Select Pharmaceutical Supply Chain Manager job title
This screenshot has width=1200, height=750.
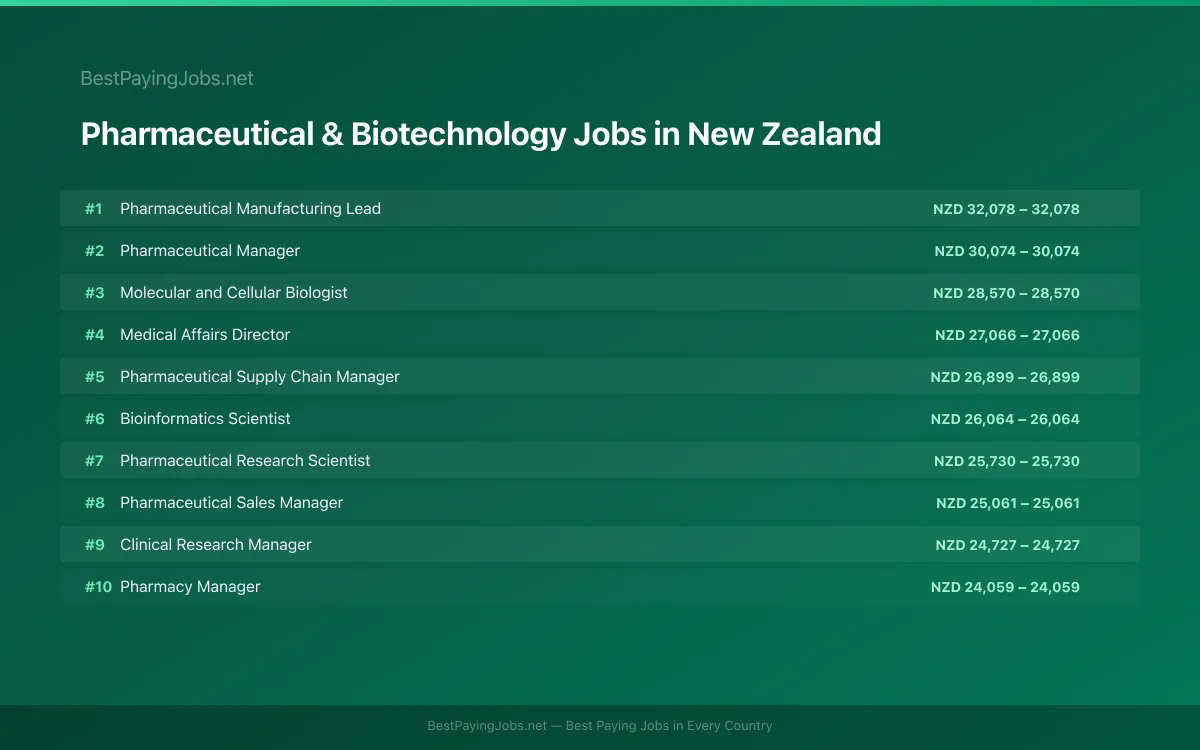260,377
